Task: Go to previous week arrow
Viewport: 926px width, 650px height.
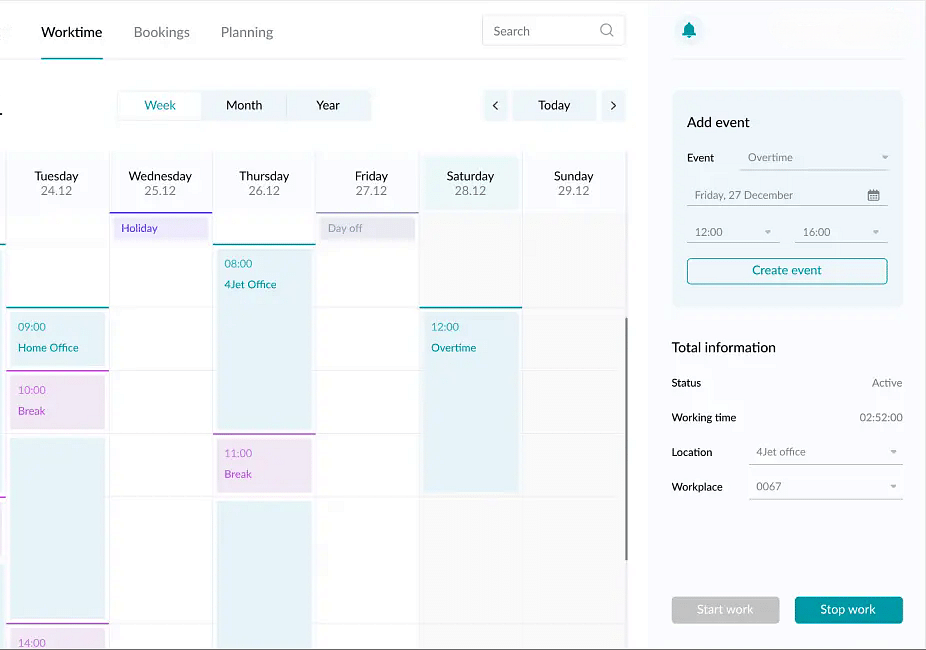Action: [x=495, y=106]
